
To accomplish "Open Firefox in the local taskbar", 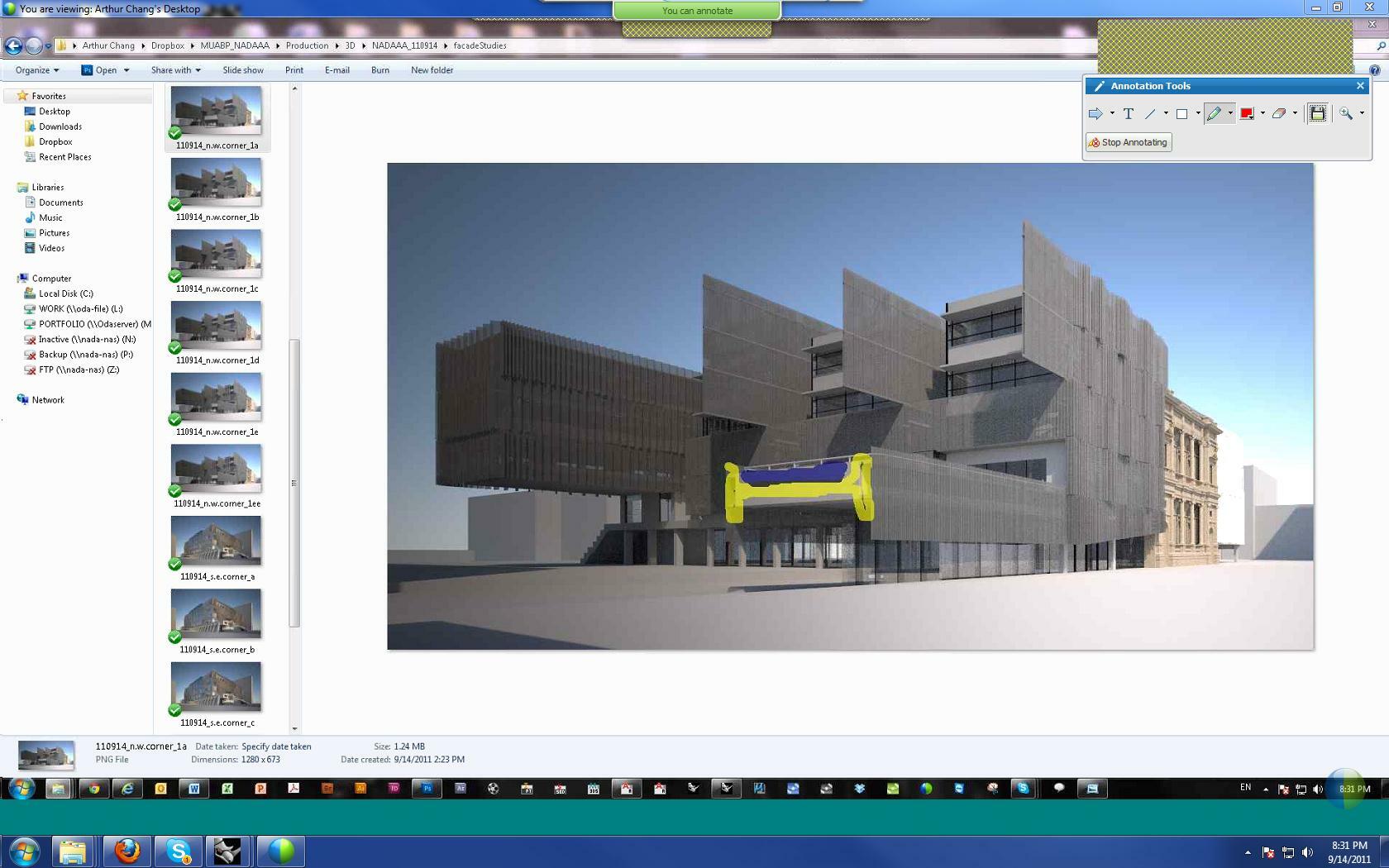I will pos(126,851).
